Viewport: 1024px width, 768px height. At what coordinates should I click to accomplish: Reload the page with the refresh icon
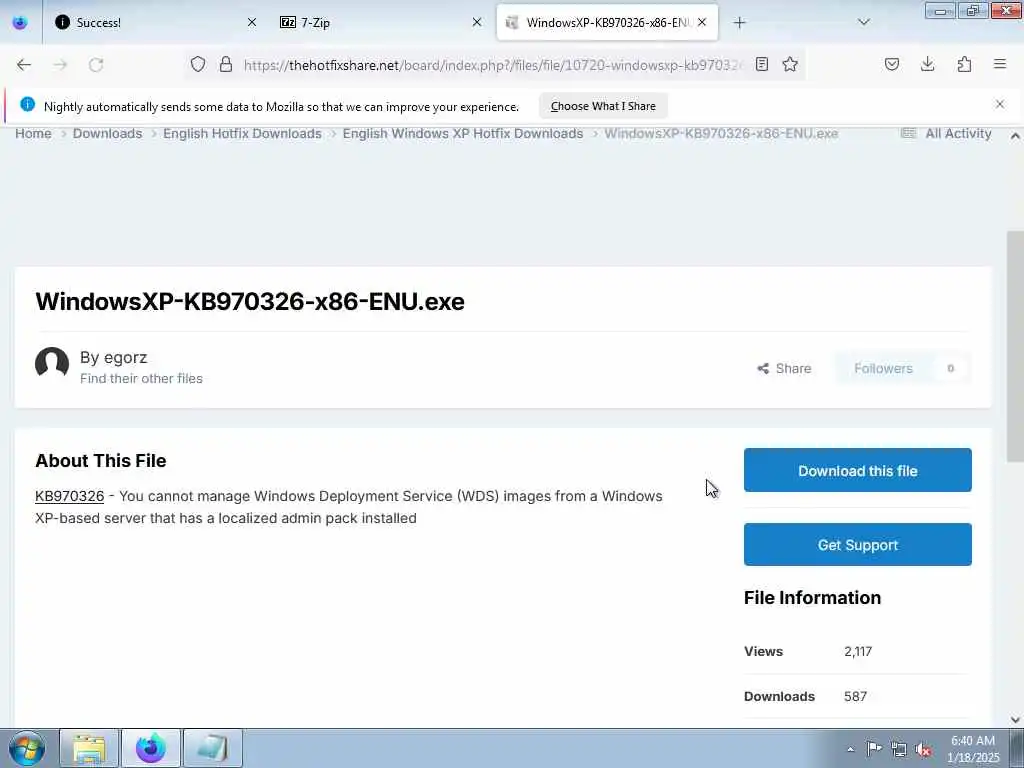pos(96,64)
